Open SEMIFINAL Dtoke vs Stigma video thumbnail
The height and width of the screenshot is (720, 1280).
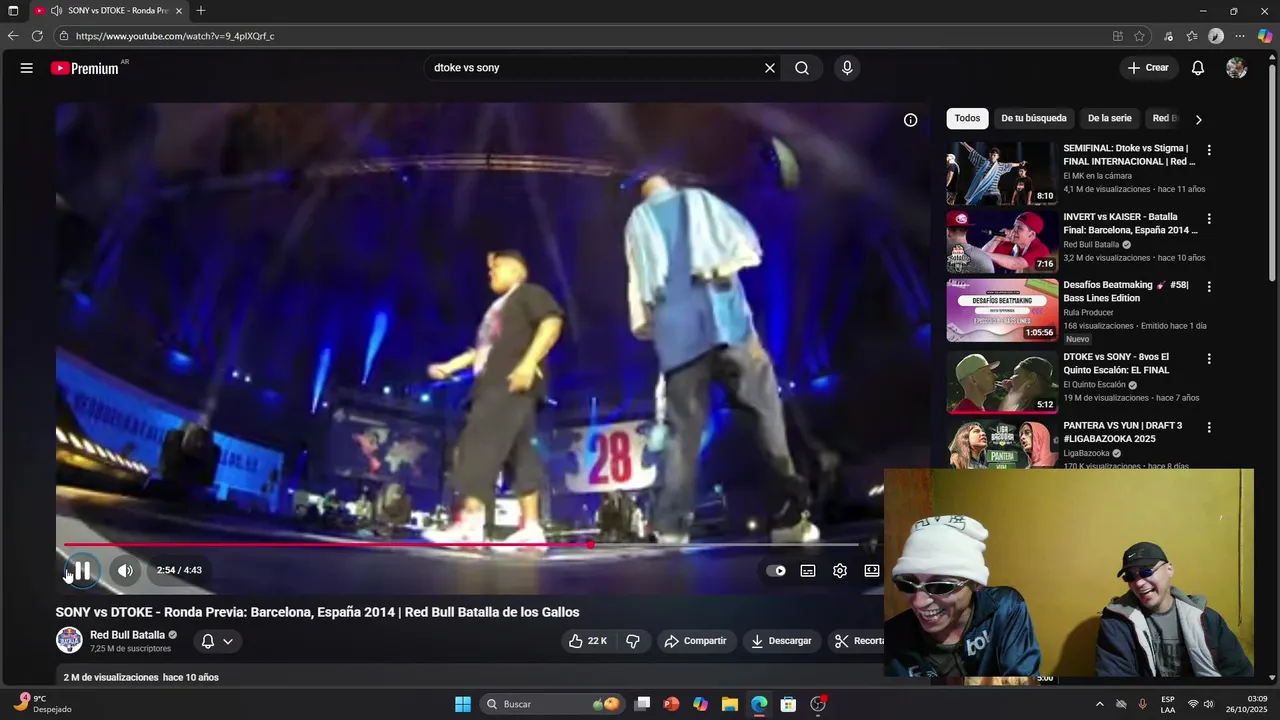pos(1002,173)
